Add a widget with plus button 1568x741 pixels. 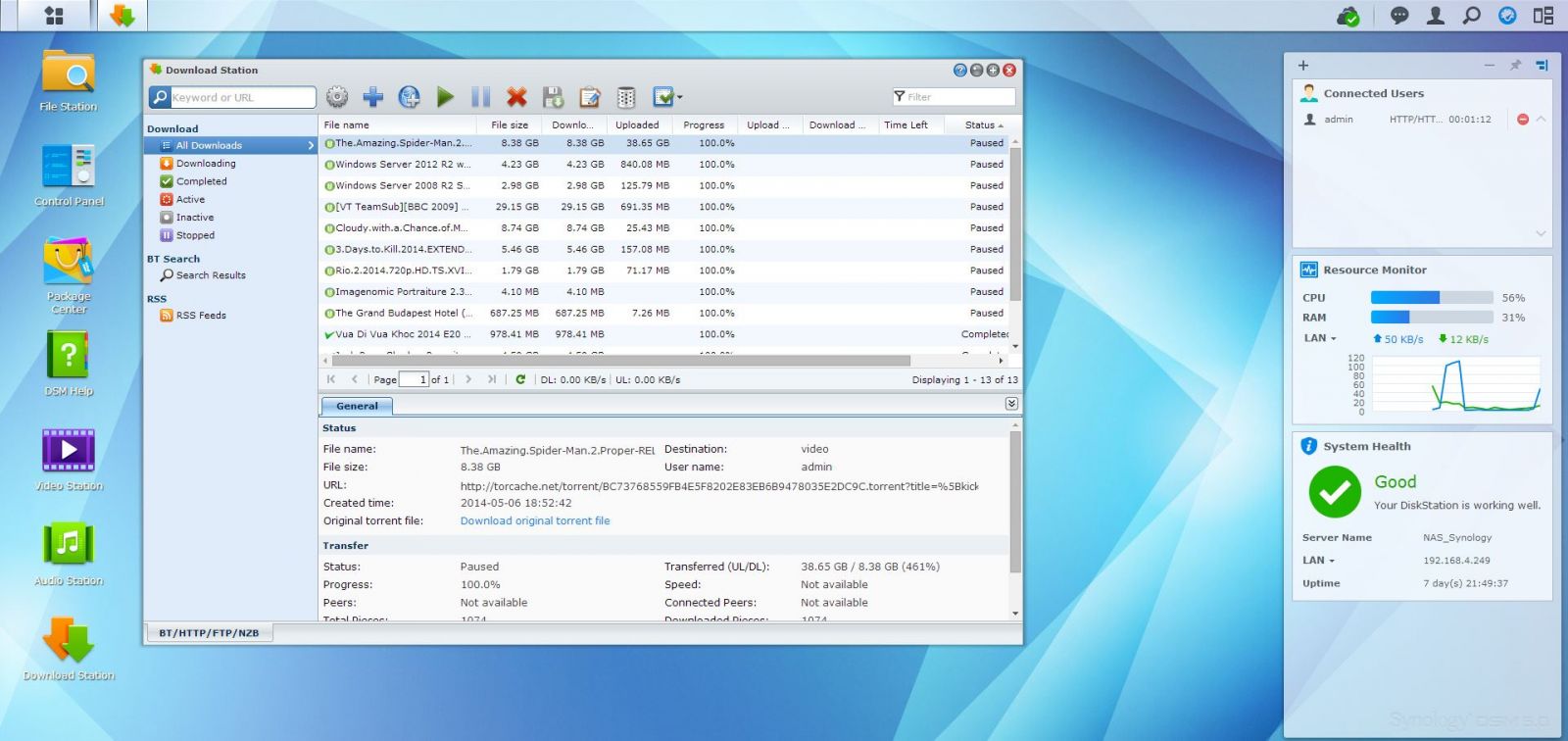[1303, 66]
